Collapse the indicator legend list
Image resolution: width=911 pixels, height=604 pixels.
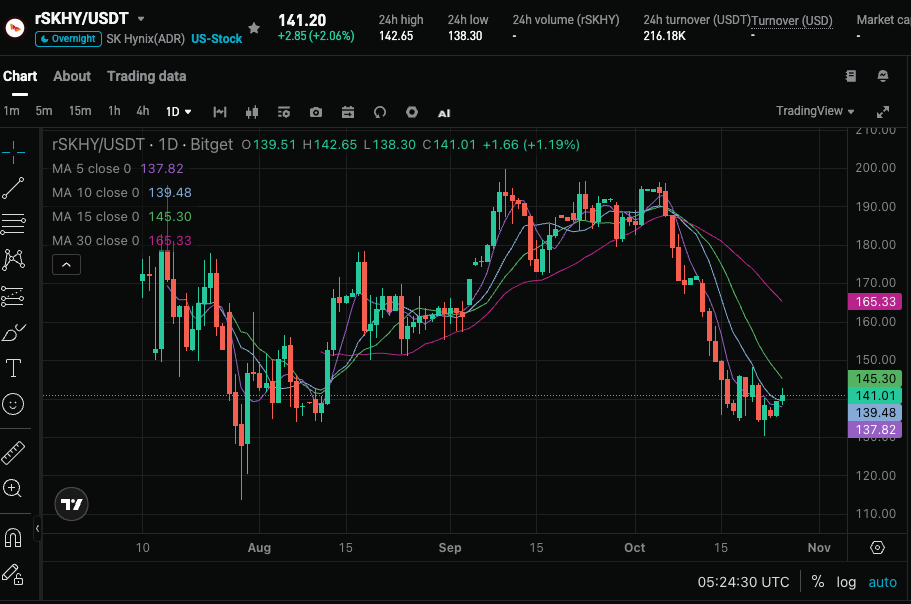coord(66,265)
